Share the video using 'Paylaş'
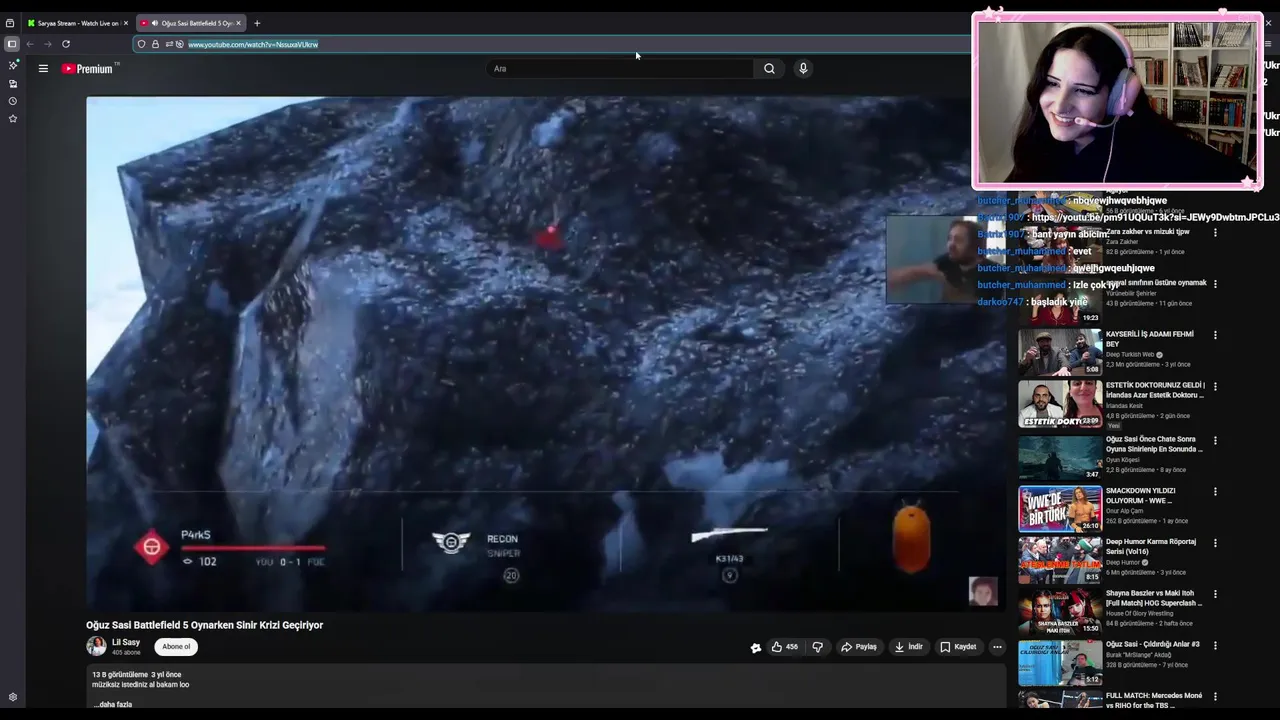The width and height of the screenshot is (1280, 720). coord(859,647)
